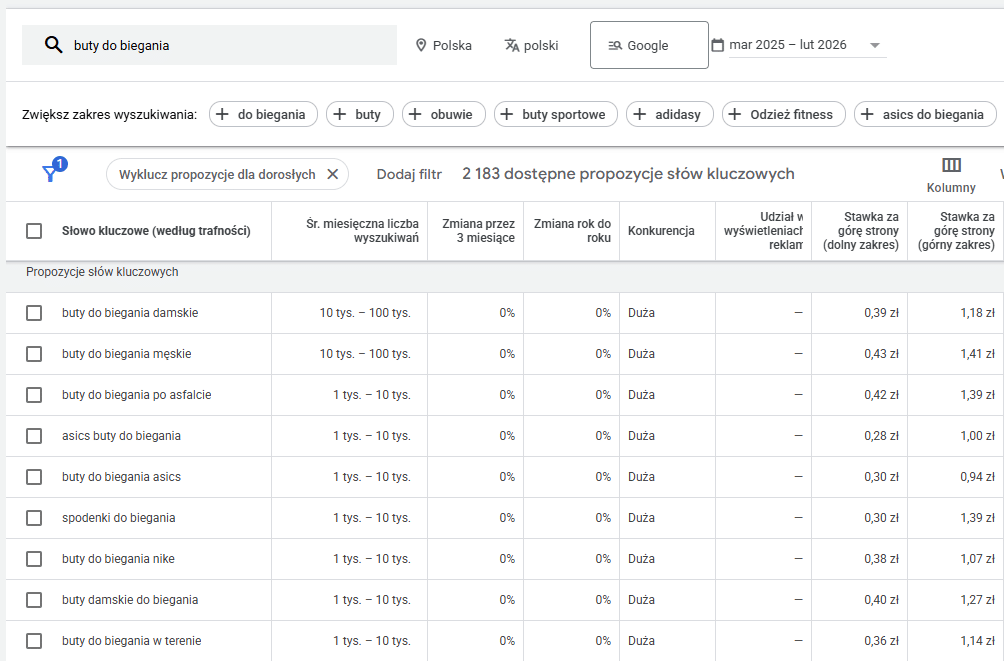1004x661 pixels.
Task: Click Dodaj filtr
Action: point(409,174)
